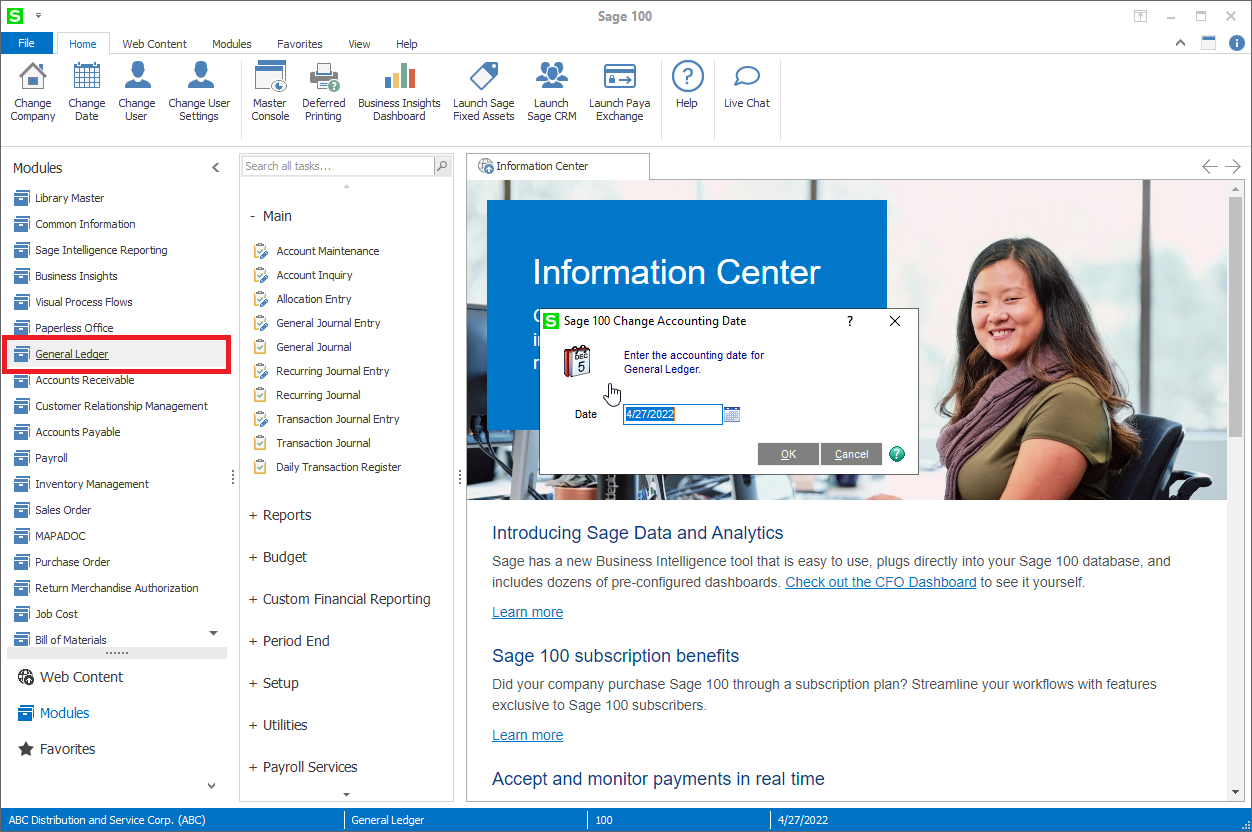Switch to the Modules ribbon tab
This screenshot has height=832, width=1252.
[232, 44]
